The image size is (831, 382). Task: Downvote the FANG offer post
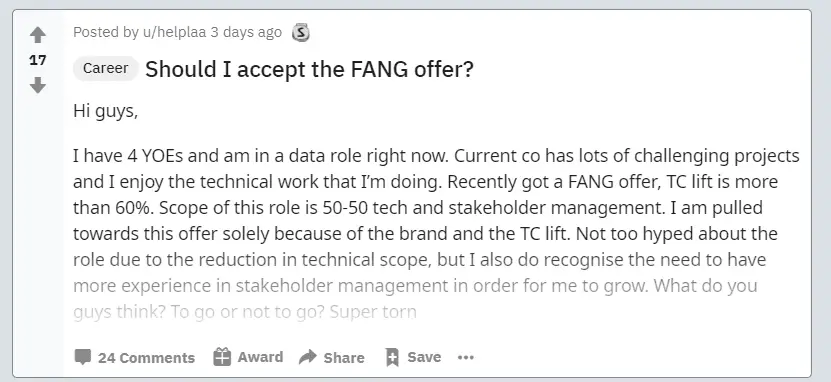(38, 85)
